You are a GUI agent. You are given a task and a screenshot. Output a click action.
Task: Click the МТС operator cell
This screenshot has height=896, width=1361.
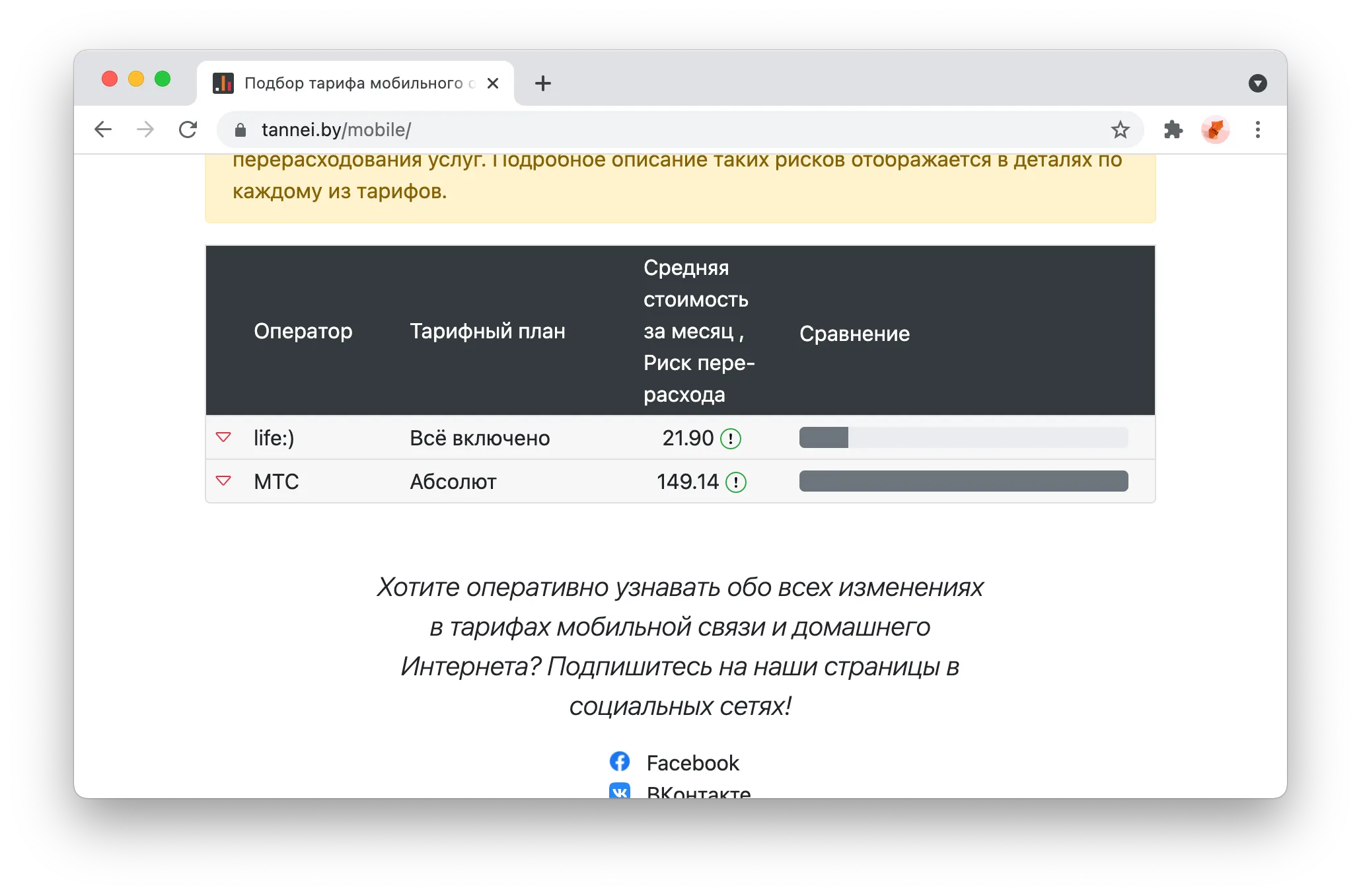pyautogui.click(x=276, y=482)
